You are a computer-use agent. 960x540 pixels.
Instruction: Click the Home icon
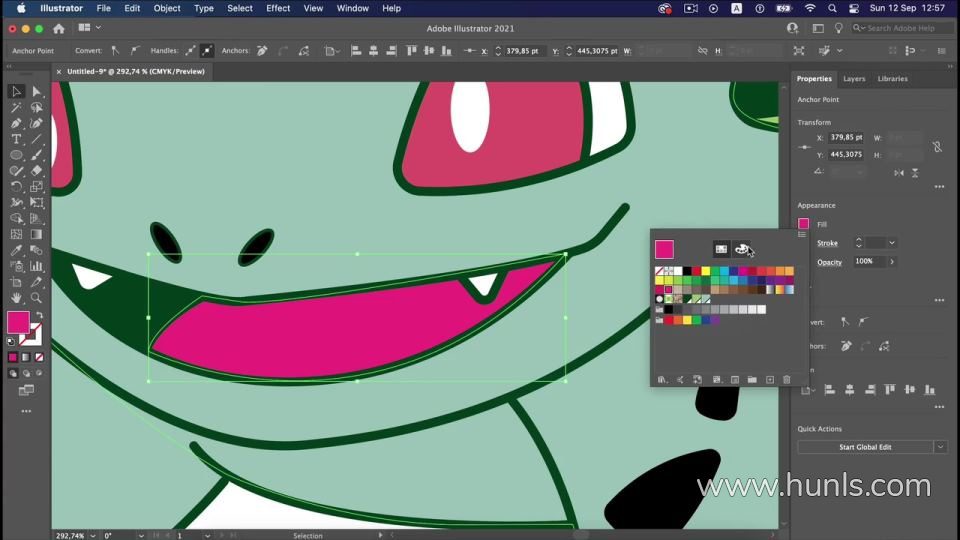point(59,28)
